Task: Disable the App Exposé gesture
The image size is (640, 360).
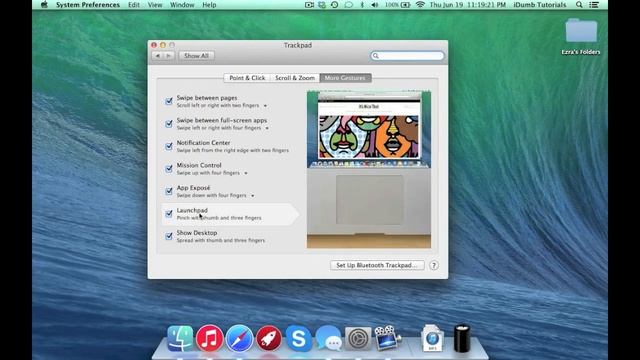Action: point(169,191)
